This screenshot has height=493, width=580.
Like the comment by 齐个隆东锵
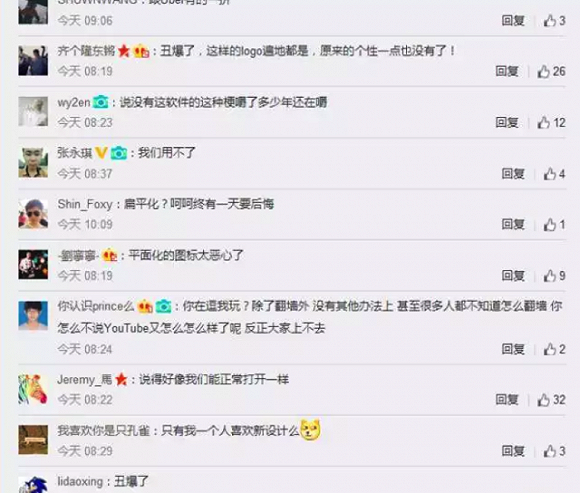(x=551, y=71)
